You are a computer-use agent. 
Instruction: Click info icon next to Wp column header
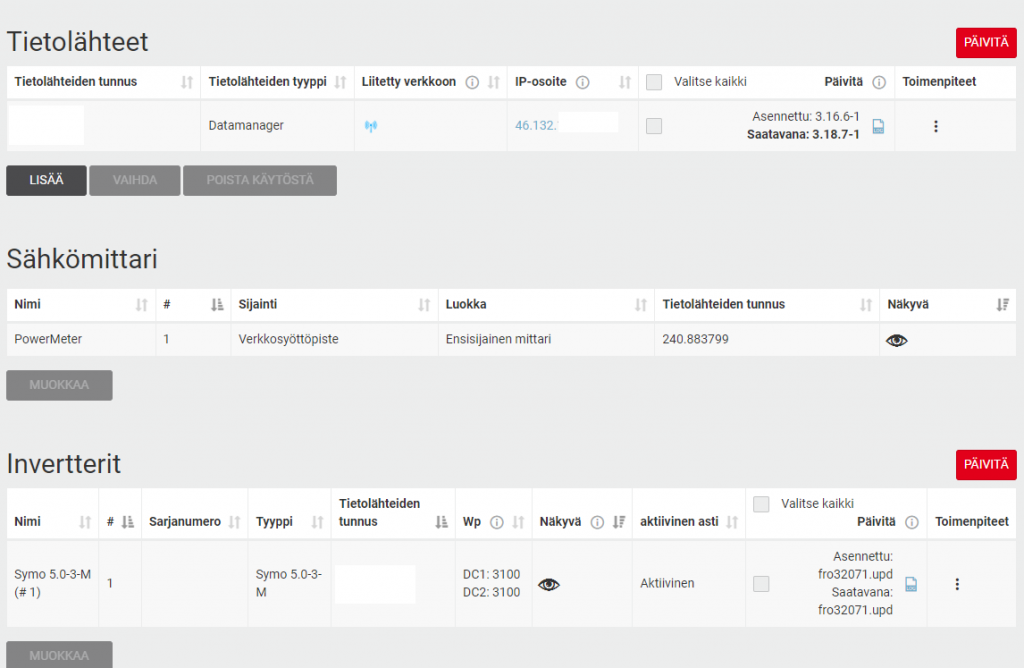coord(496,522)
